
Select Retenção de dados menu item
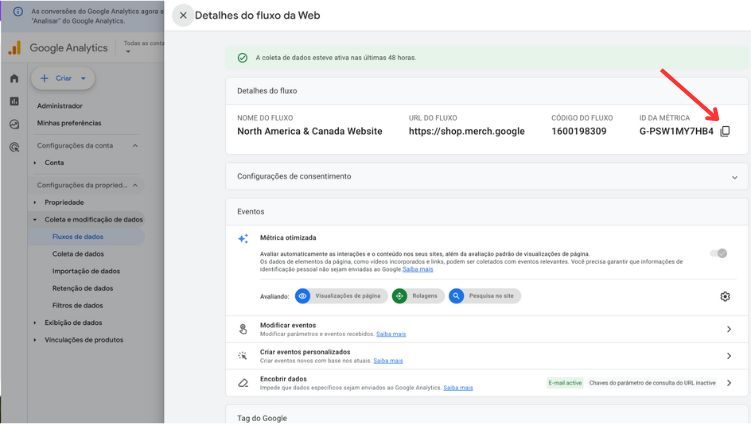pyautogui.click(x=83, y=288)
